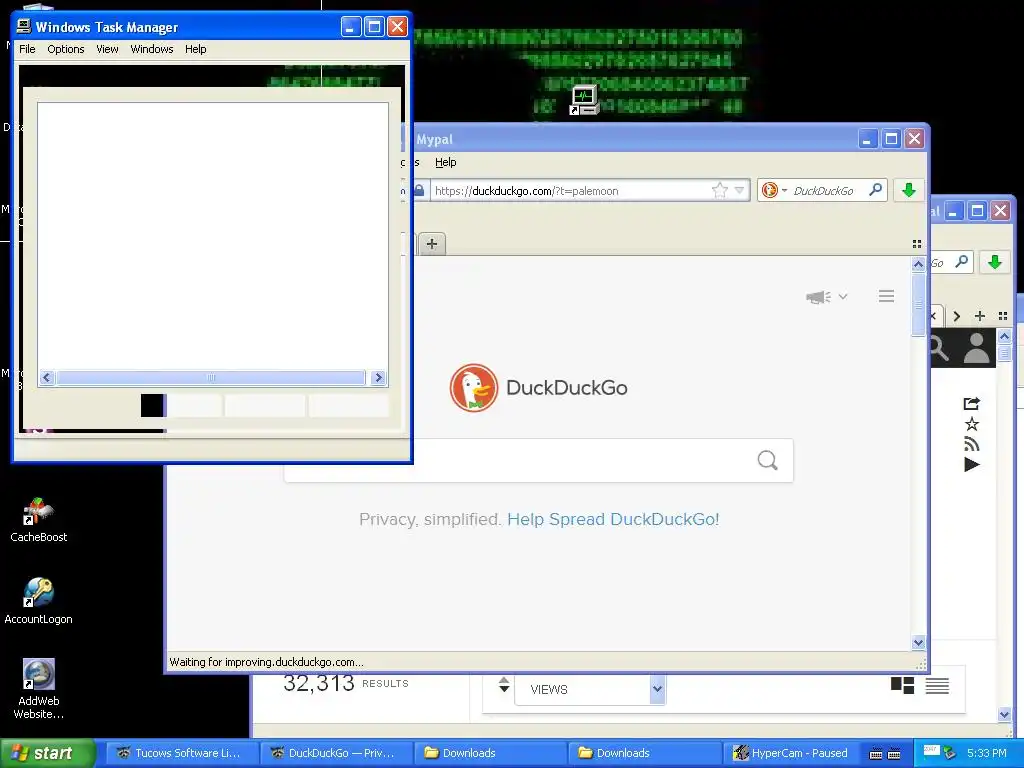Click the tab groups grid icon in rear window
Screen dimensions: 1024x768
[1003, 316]
